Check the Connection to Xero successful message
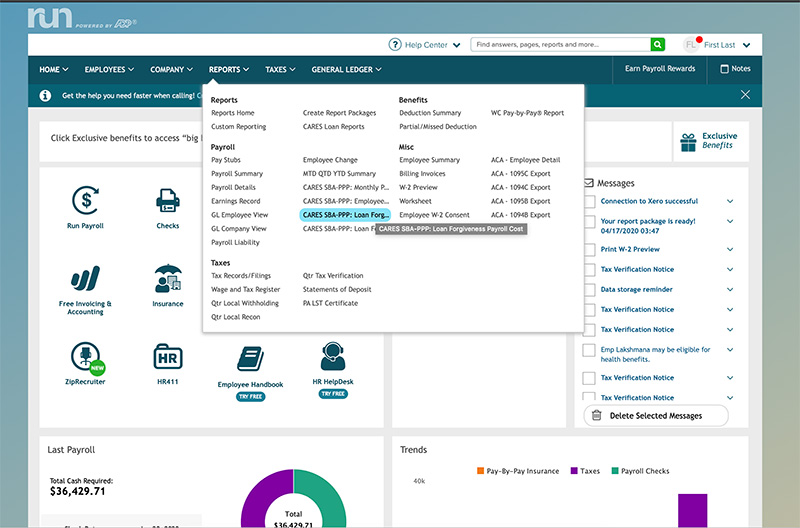Screen dimensions: 800x528 coord(589,201)
